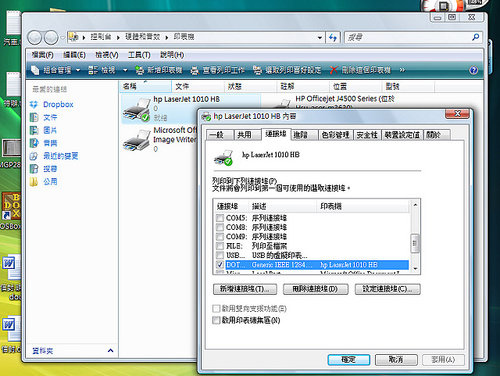Enable 啟用印表機集區(N) printer pooling checkbox
Screen dimensions: 500x376
[x=216, y=320]
